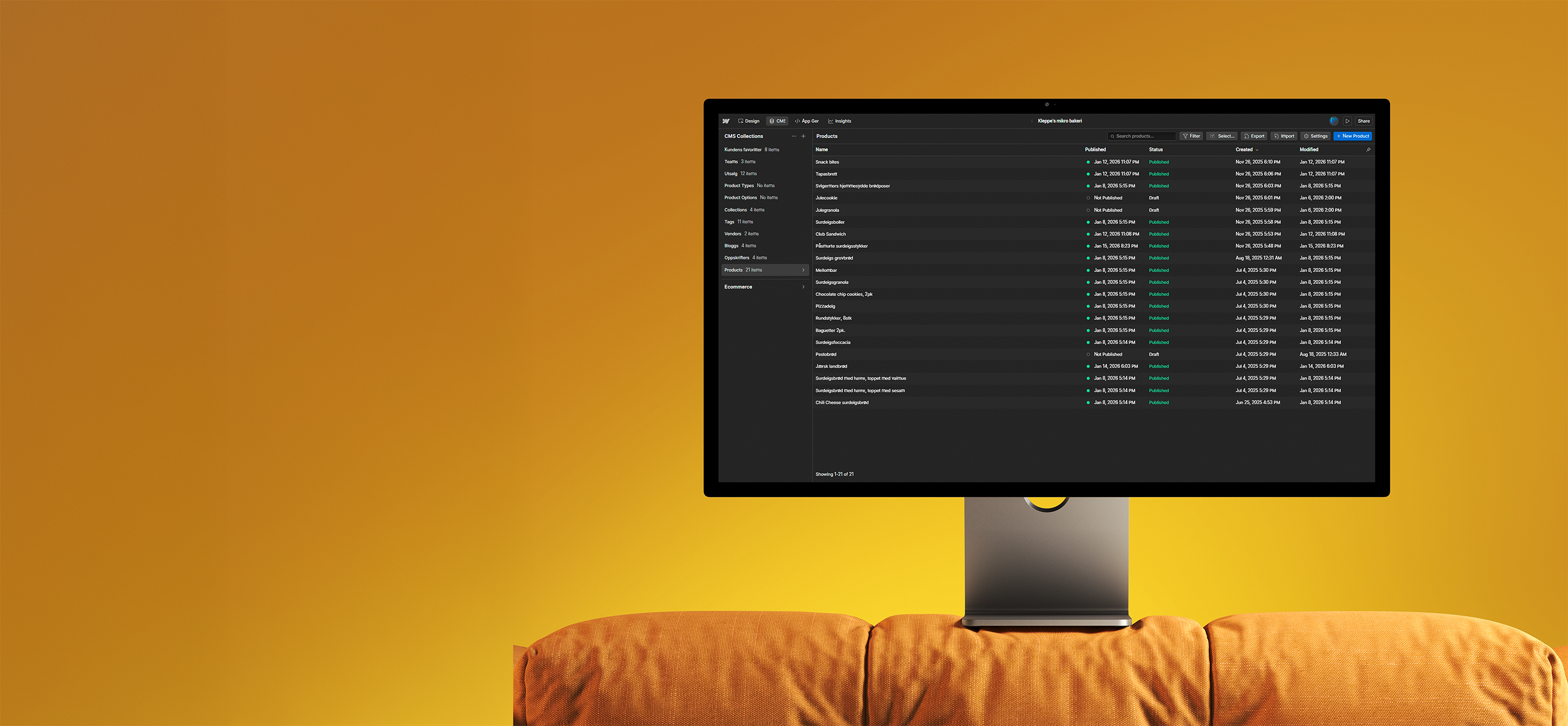This screenshot has height=726, width=1568.
Task: Click the Webflow logo icon
Action: pyautogui.click(x=726, y=121)
